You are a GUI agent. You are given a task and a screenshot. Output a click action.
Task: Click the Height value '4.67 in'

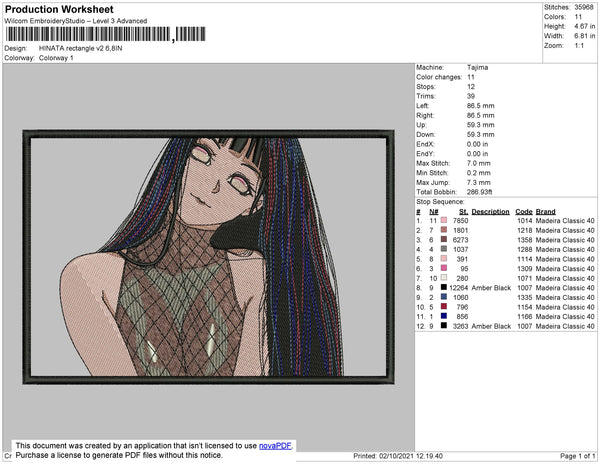(x=584, y=26)
